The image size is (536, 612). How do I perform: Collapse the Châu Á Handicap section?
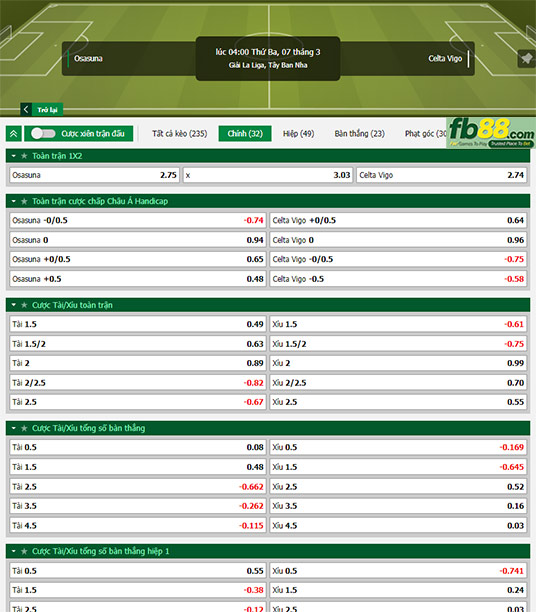[14, 201]
